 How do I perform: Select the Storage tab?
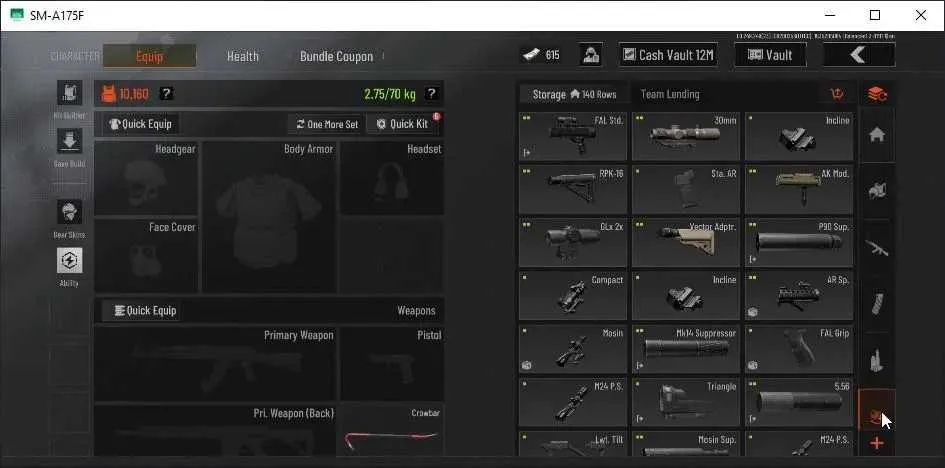click(574, 94)
